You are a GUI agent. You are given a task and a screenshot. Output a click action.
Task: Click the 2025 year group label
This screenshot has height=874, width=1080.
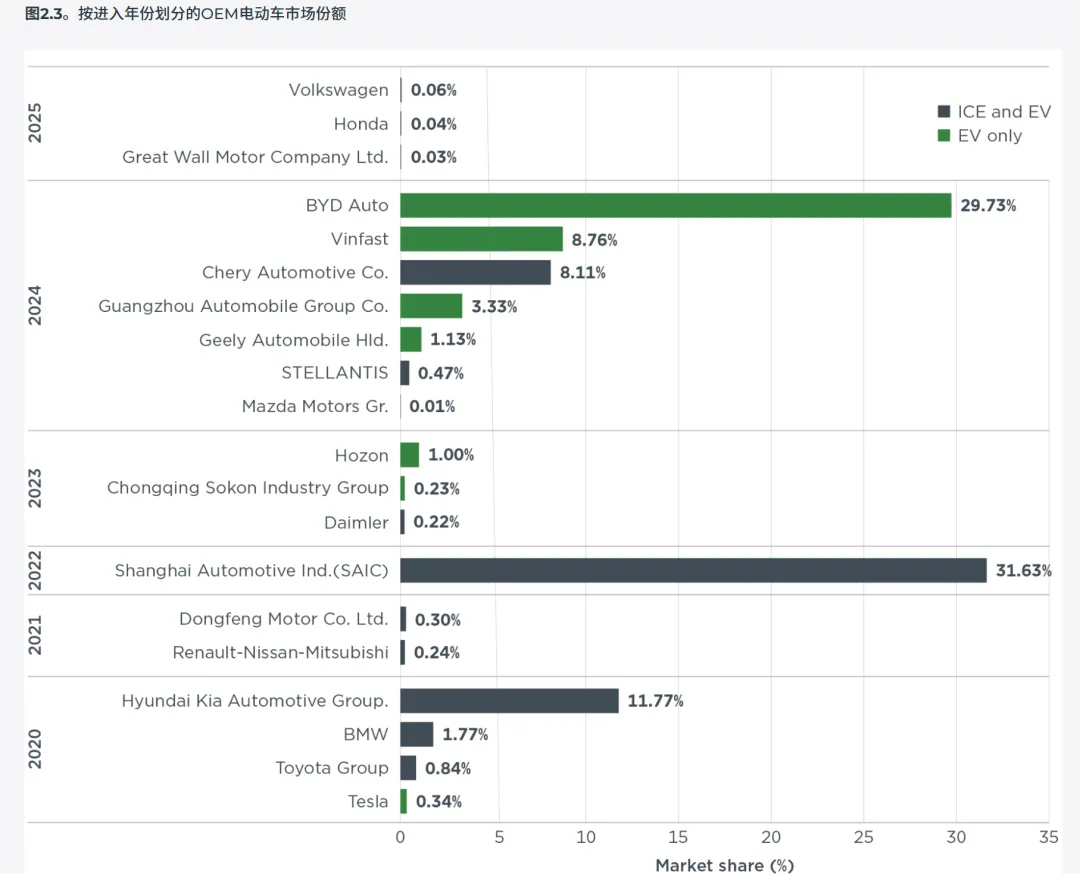point(34,123)
